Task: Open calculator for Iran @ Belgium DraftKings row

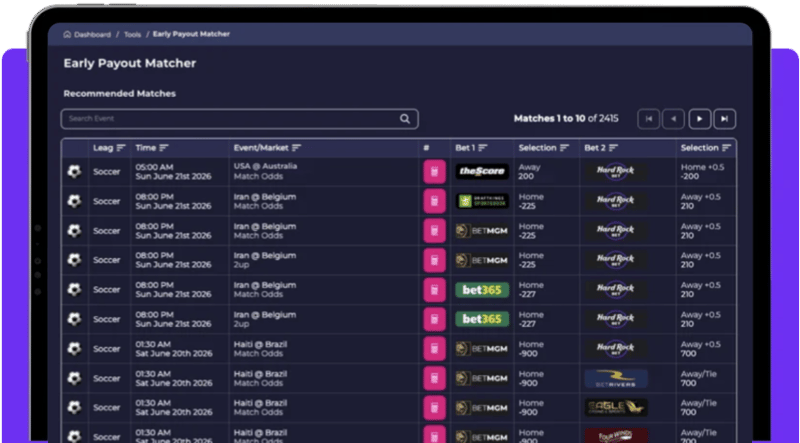Action: 434,201
